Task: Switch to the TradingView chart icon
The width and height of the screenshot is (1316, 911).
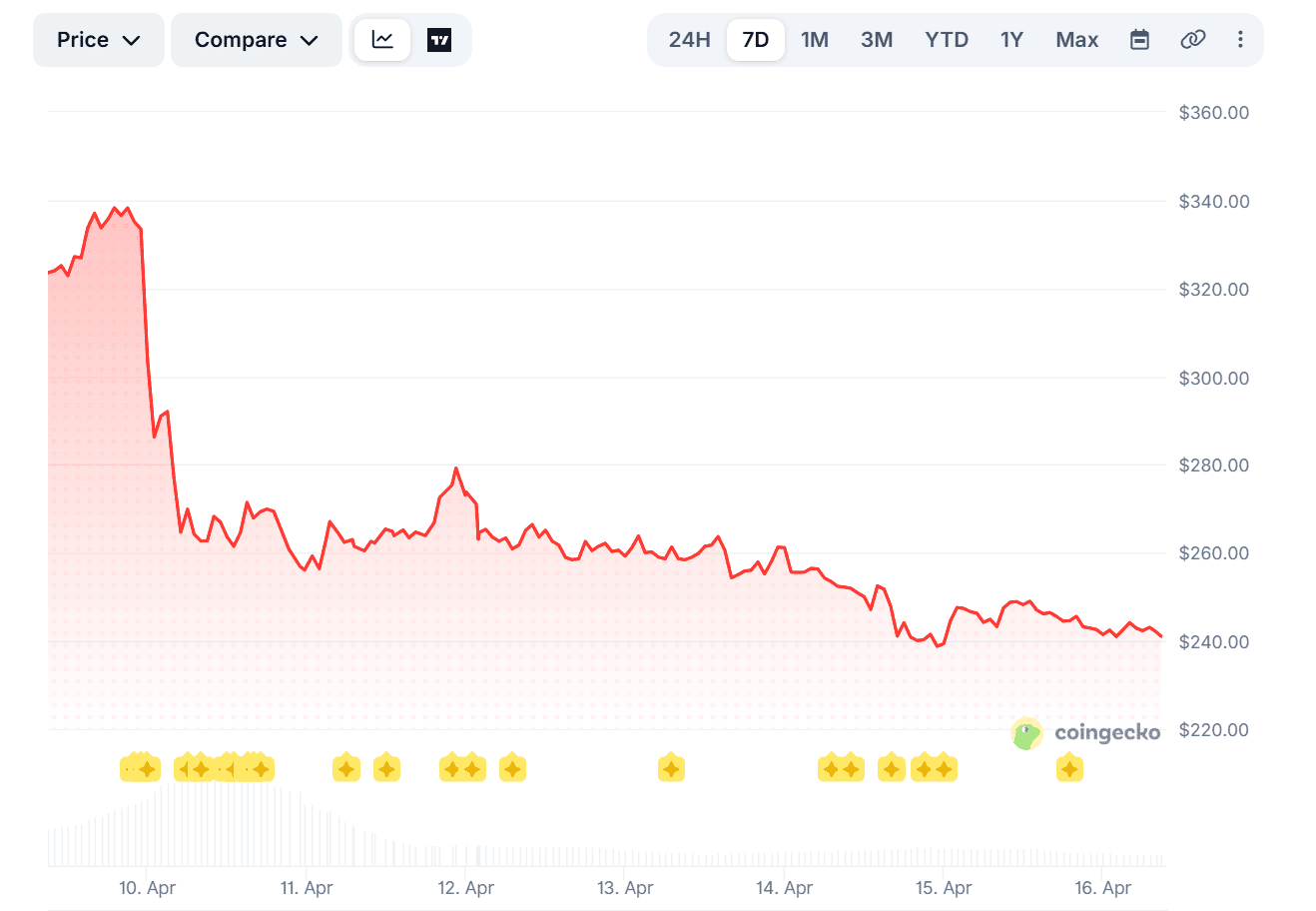Action: (x=439, y=40)
